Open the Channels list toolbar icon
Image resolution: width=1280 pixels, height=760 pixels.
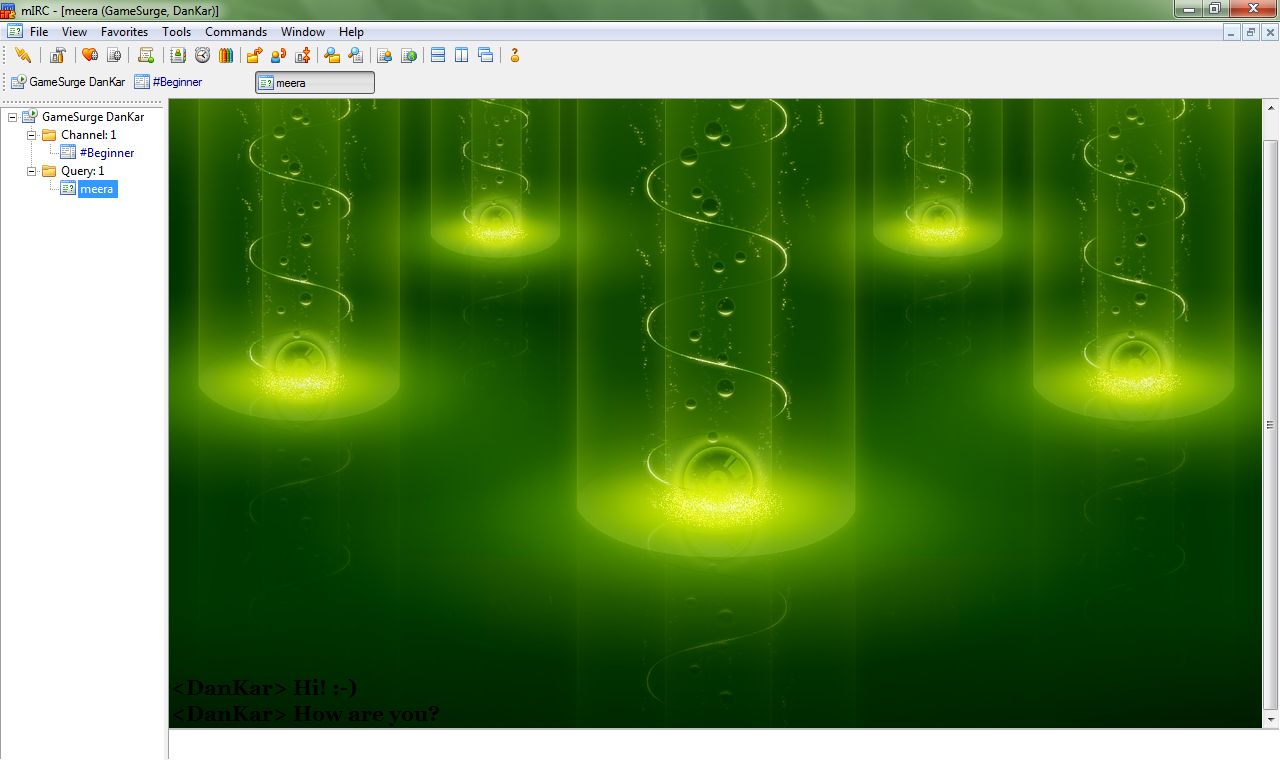pos(114,55)
